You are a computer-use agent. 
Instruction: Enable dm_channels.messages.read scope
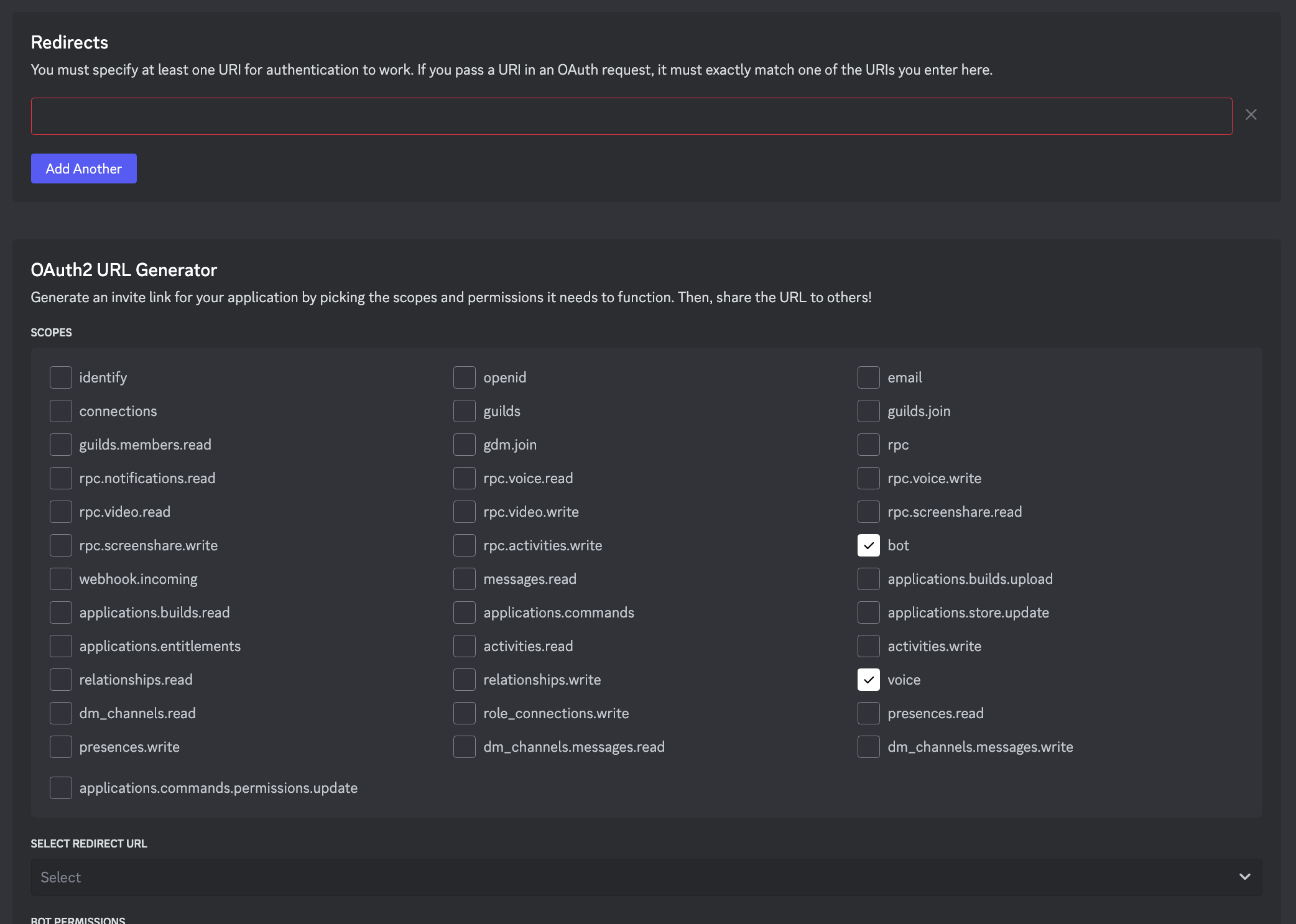click(465, 747)
